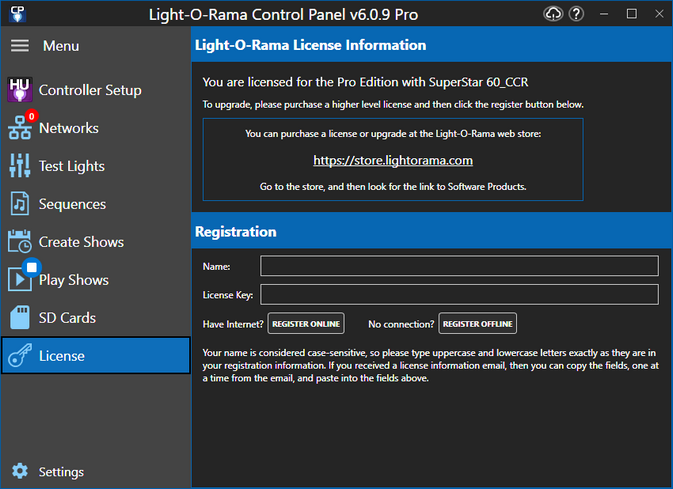Image resolution: width=673 pixels, height=489 pixels.
Task: Click the Control Panel app logo icon
Action: pyautogui.click(x=18, y=14)
